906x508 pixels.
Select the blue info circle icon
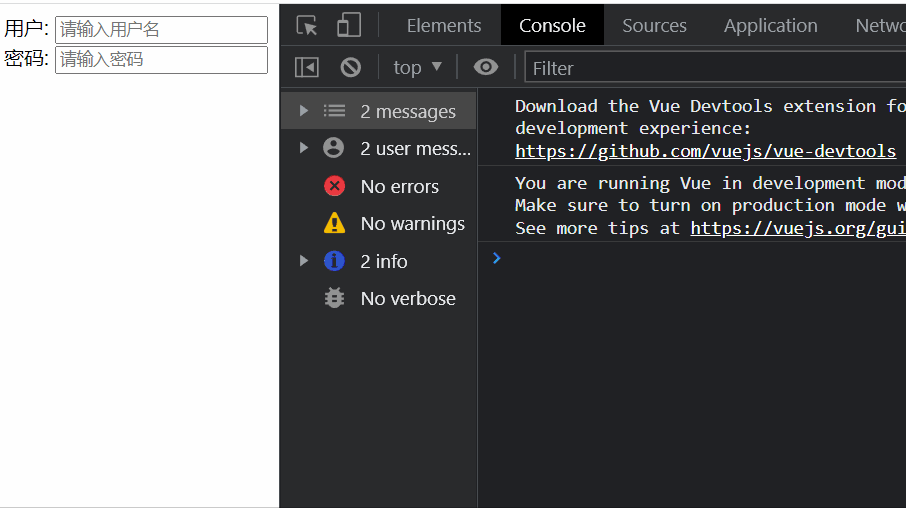pos(334,261)
